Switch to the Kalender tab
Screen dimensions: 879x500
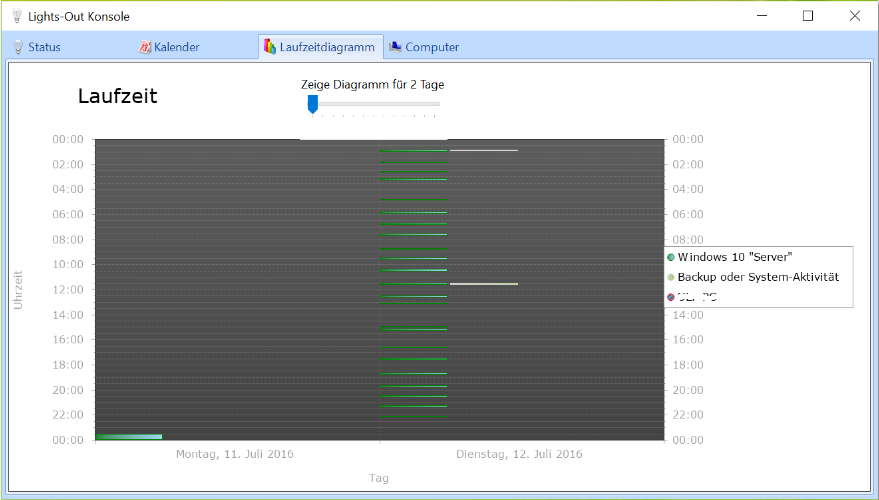tap(169, 47)
